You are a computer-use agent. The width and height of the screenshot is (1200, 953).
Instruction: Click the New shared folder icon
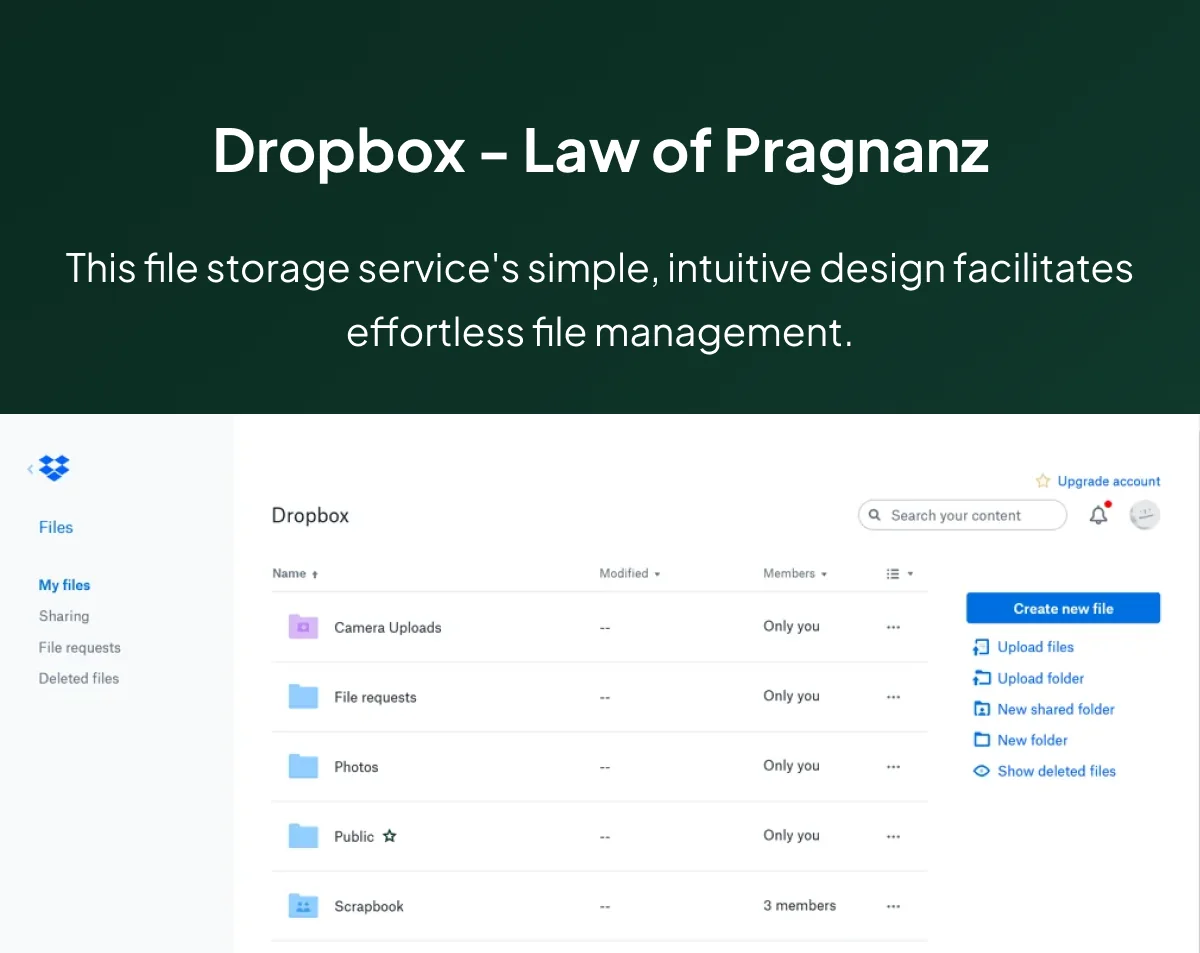coord(981,709)
